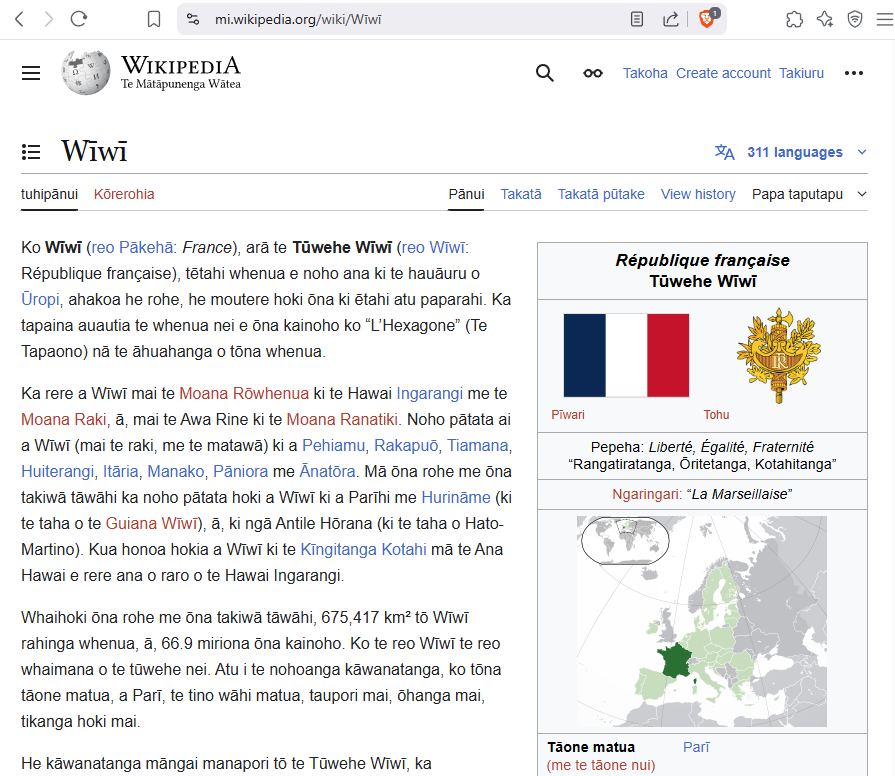Bookmark this page
The height and width of the screenshot is (776, 895).
point(154,19)
